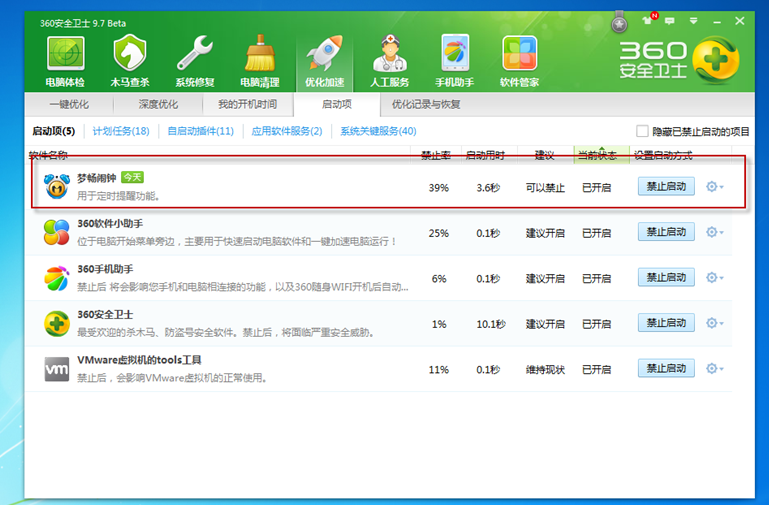769x505 pixels.
Task: Open gear dropdown for 360手机助手 row
Action: tap(715, 278)
